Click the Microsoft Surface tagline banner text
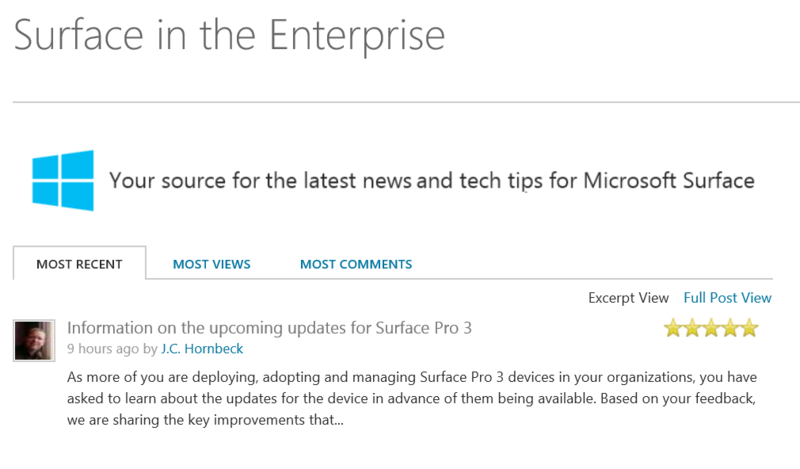 (x=431, y=181)
